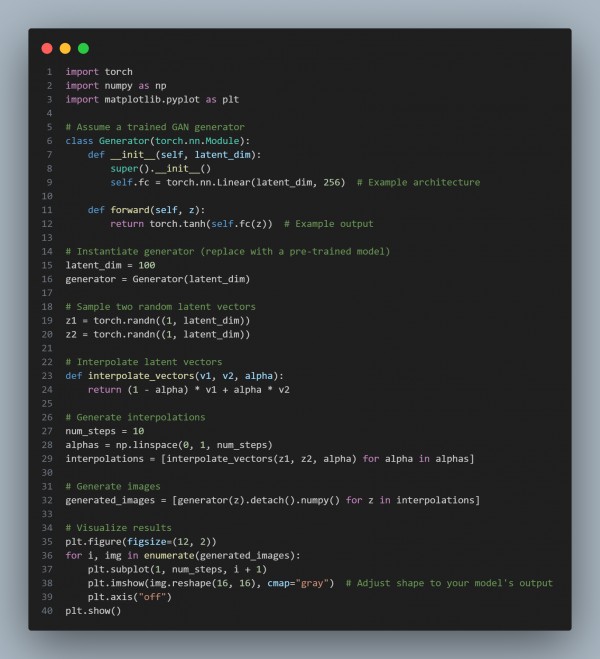Image resolution: width=600 pixels, height=659 pixels.
Task: Click 'matplotlib.pyplot' on line 3
Action: (152, 100)
